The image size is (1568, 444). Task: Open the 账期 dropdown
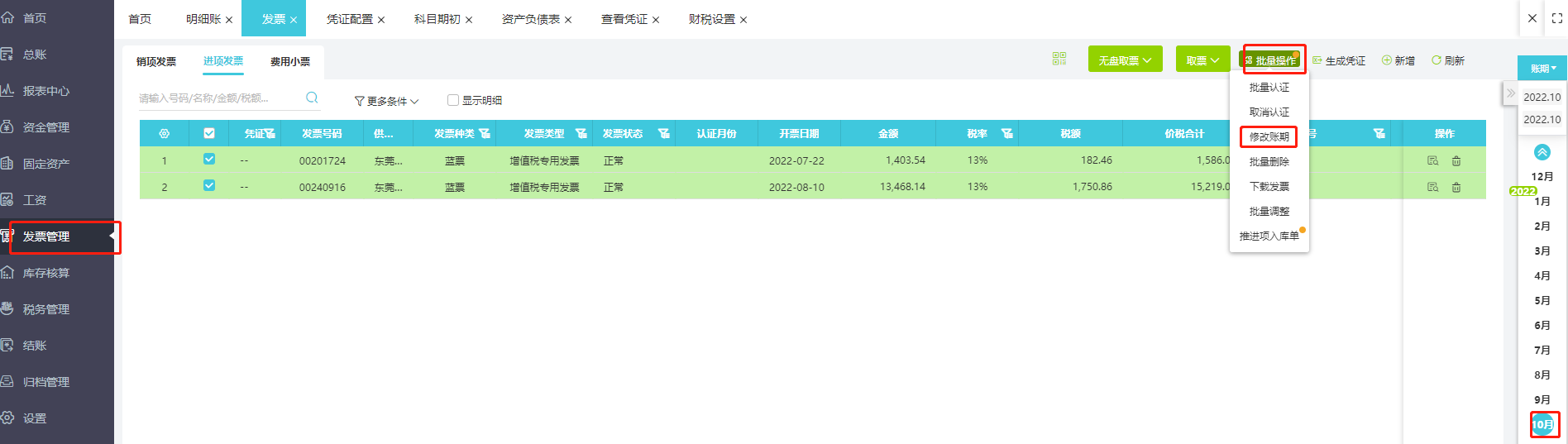tap(1542, 69)
